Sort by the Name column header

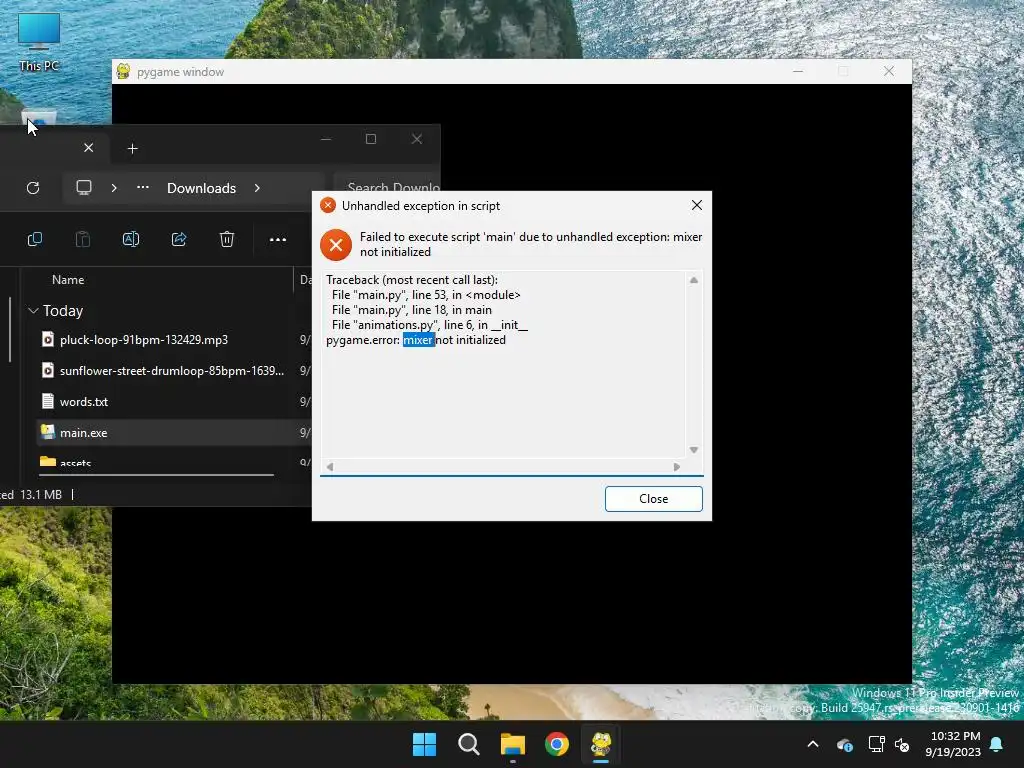pos(68,280)
